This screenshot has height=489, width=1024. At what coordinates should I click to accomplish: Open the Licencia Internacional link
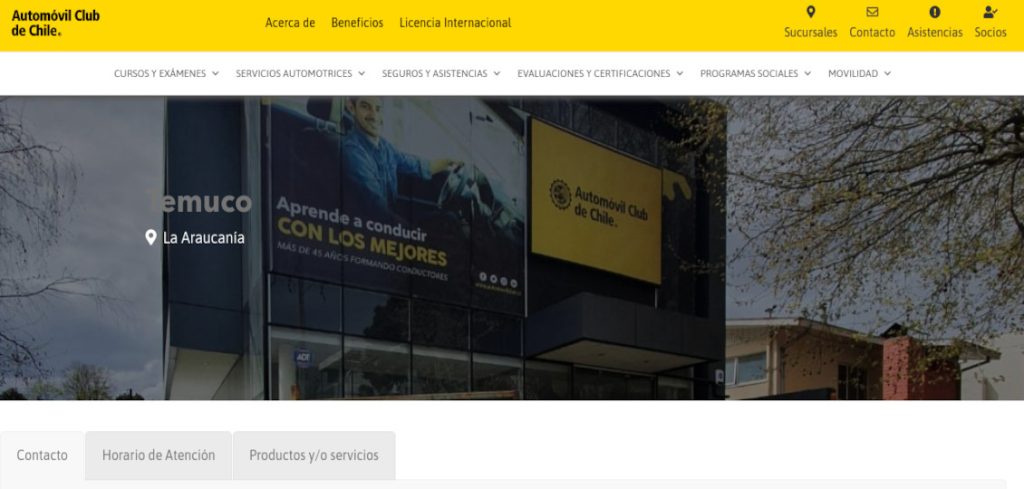(x=455, y=23)
